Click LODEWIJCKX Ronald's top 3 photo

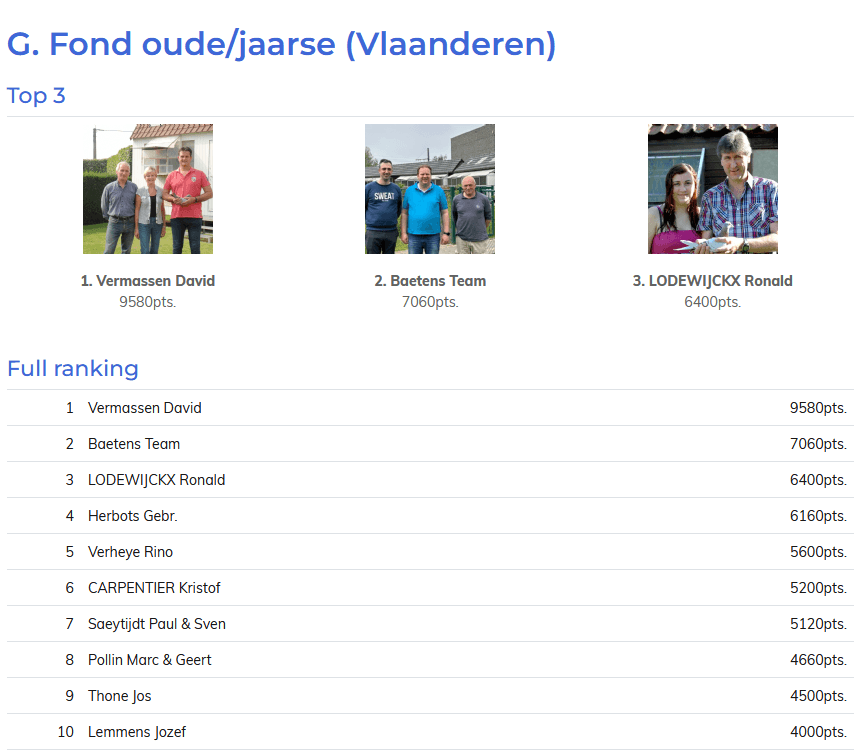pos(712,189)
